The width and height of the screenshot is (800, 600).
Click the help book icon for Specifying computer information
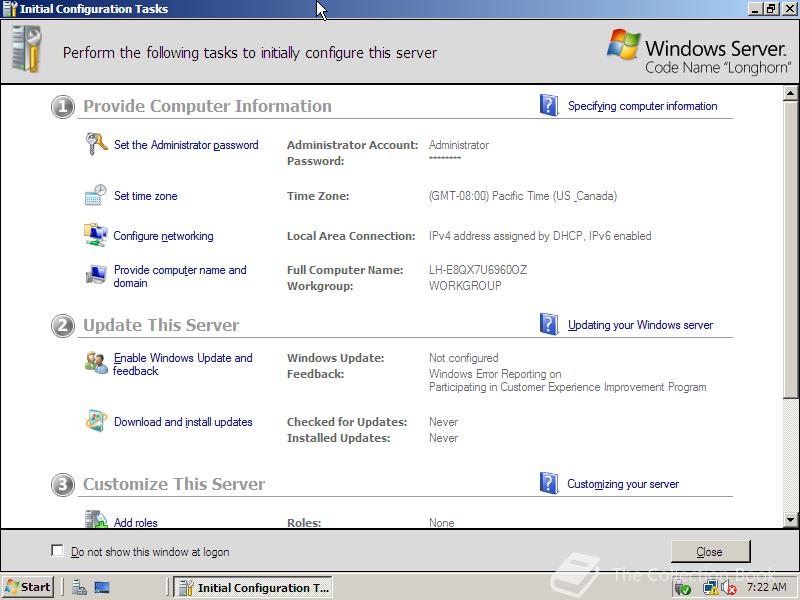(x=549, y=105)
